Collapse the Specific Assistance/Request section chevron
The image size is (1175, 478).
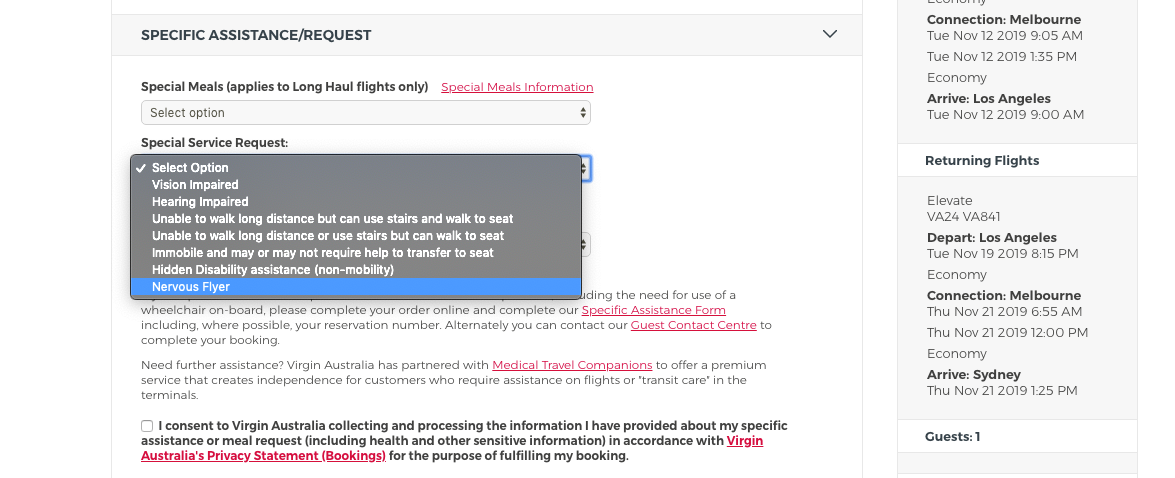[x=829, y=34]
